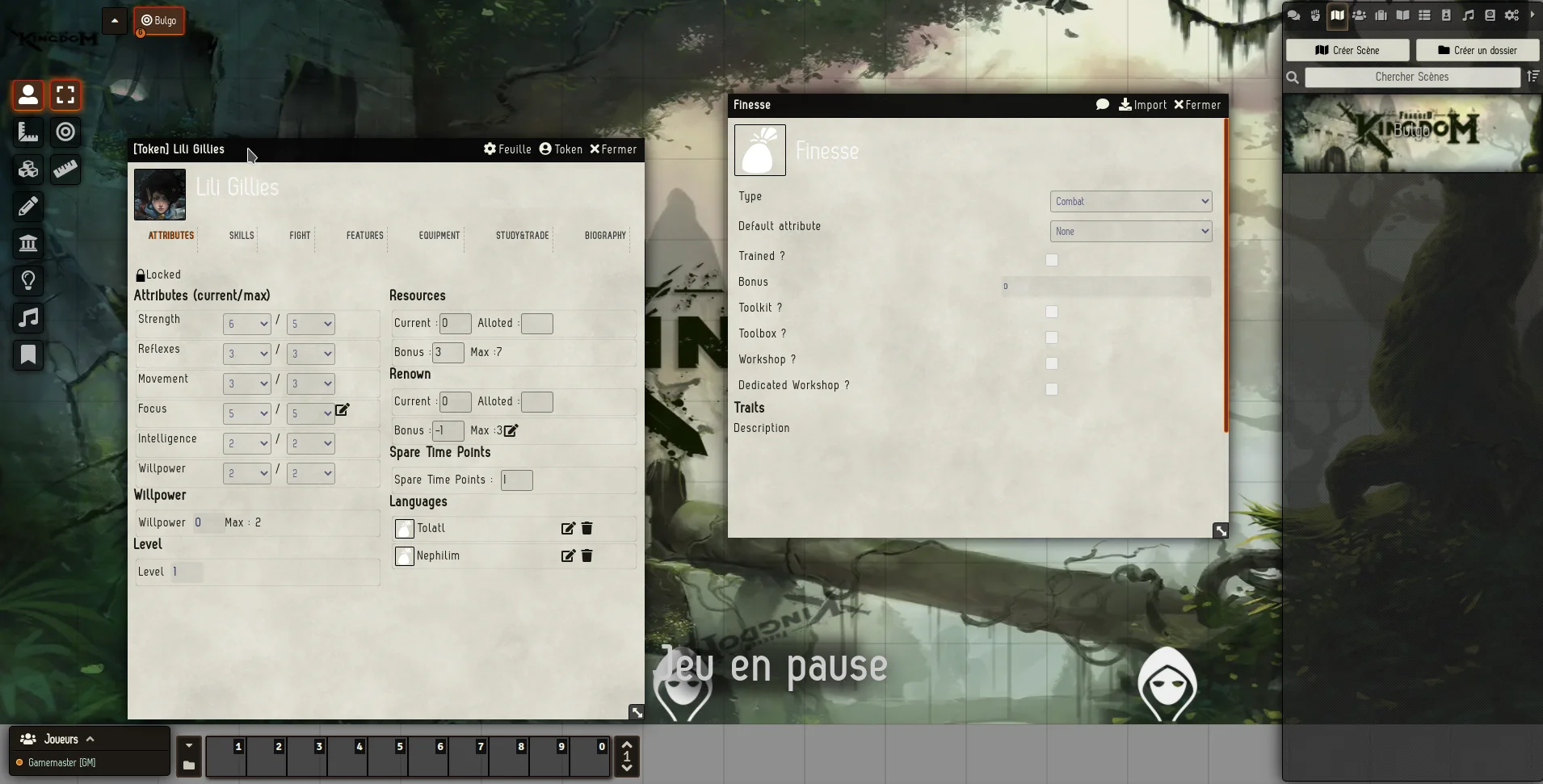Expand the Default attribute dropdown

pyautogui.click(x=1130, y=232)
